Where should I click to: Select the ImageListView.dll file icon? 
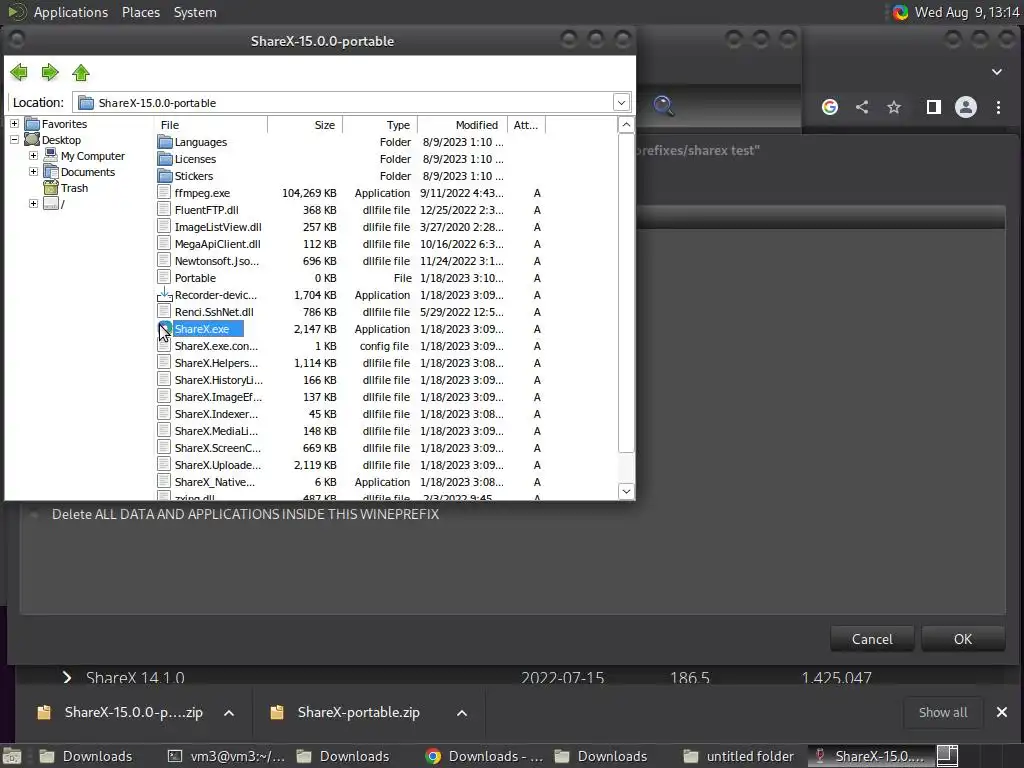[165, 227]
